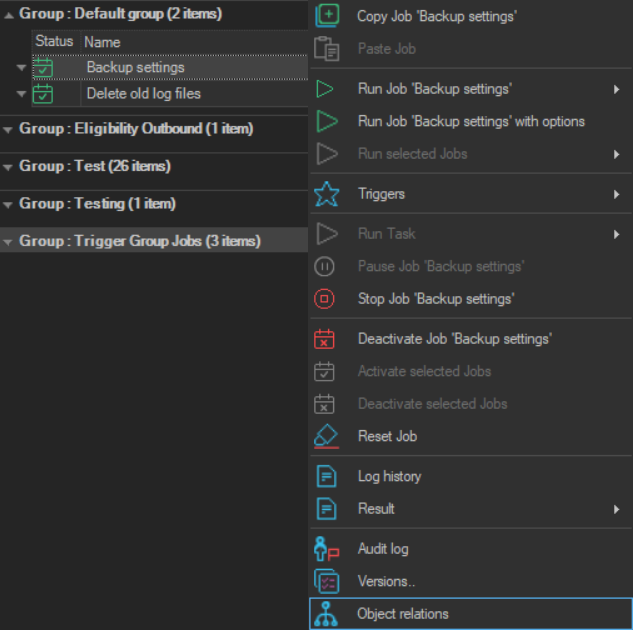Image resolution: width=633 pixels, height=630 pixels.
Task: Click the Copy Job icon
Action: 327,16
